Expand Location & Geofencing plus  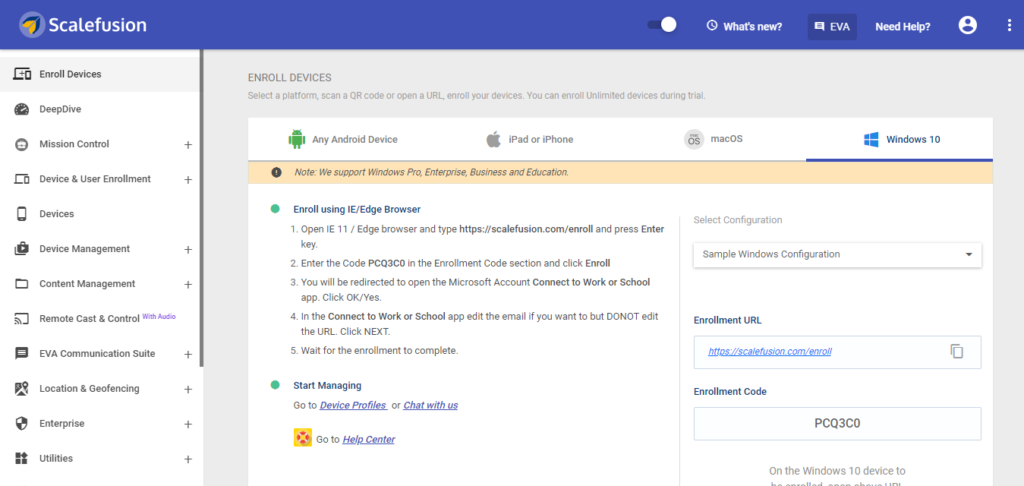[188, 389]
